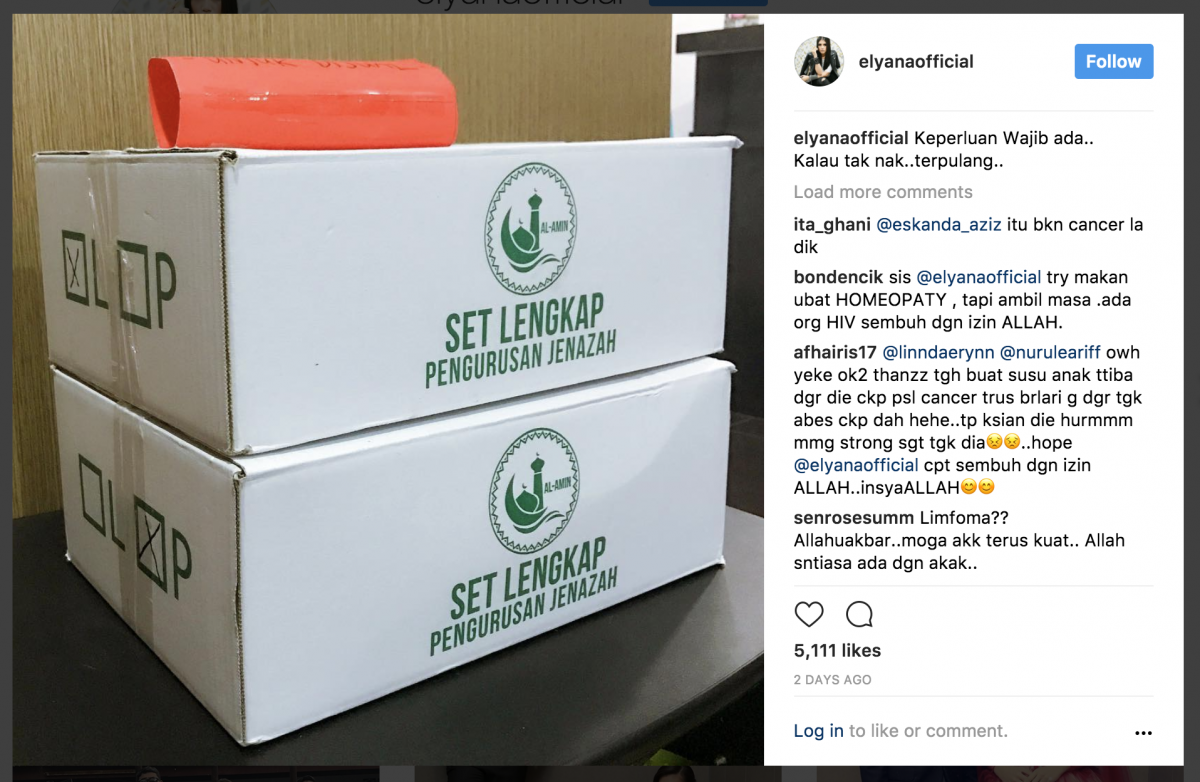1200x782 pixels.
Task: Open the three-dots more options menu
Action: [1144, 733]
